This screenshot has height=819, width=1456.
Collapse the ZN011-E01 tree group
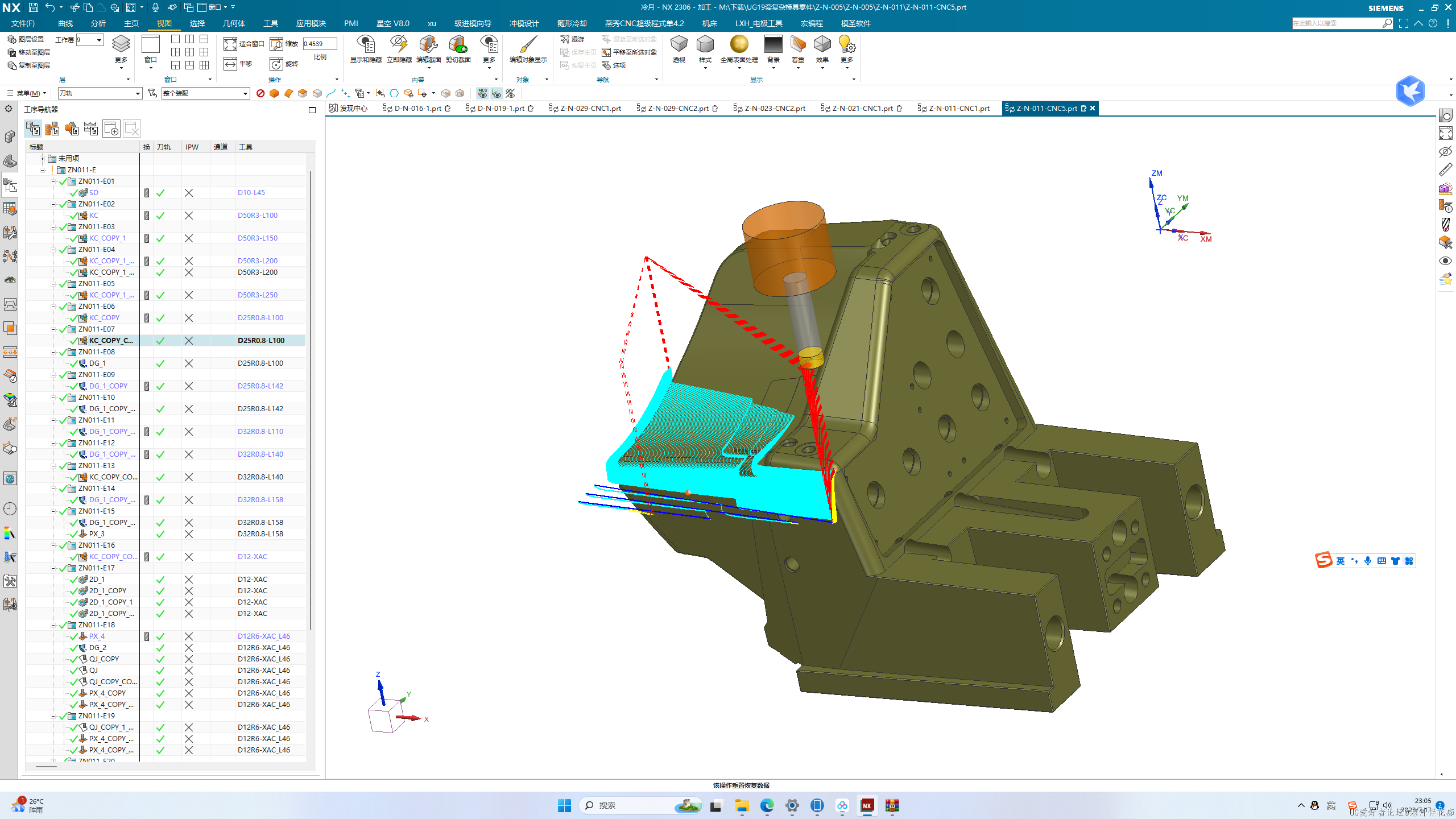pyautogui.click(x=53, y=181)
